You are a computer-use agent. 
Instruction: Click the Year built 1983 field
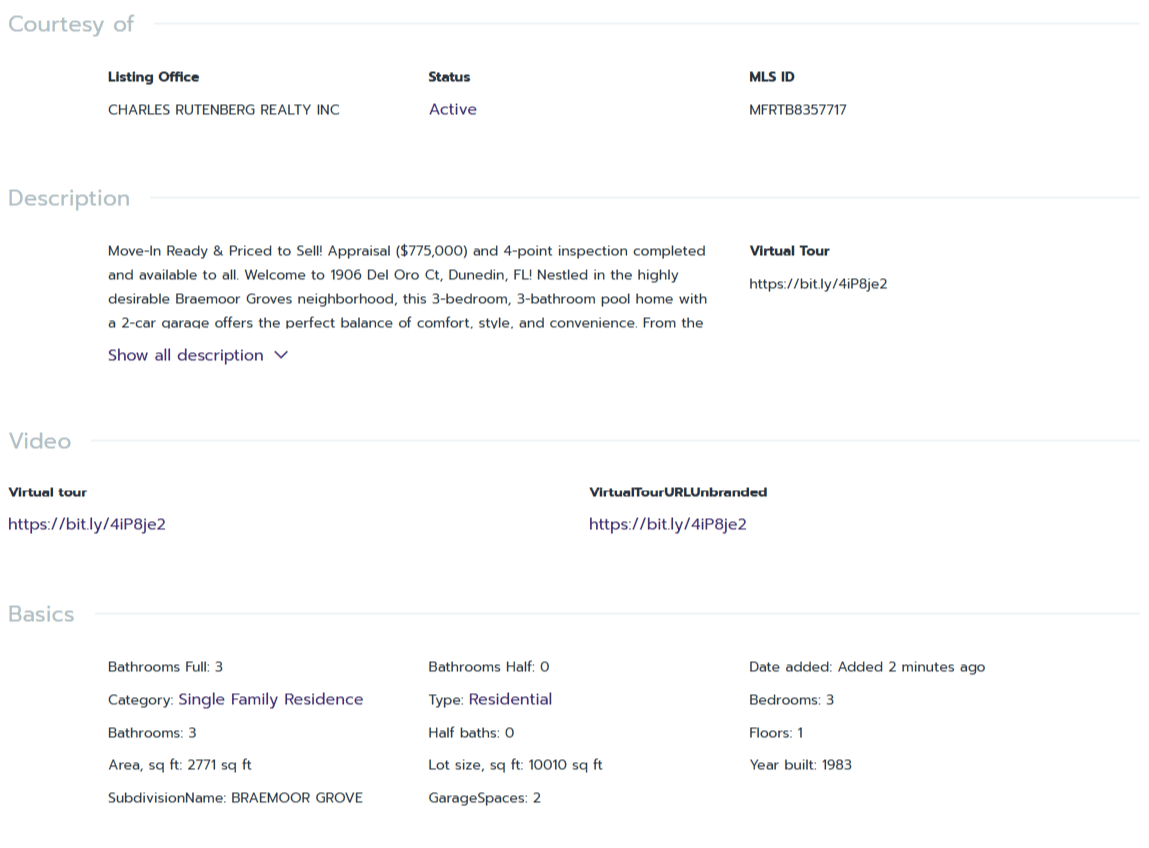[x=800, y=765]
